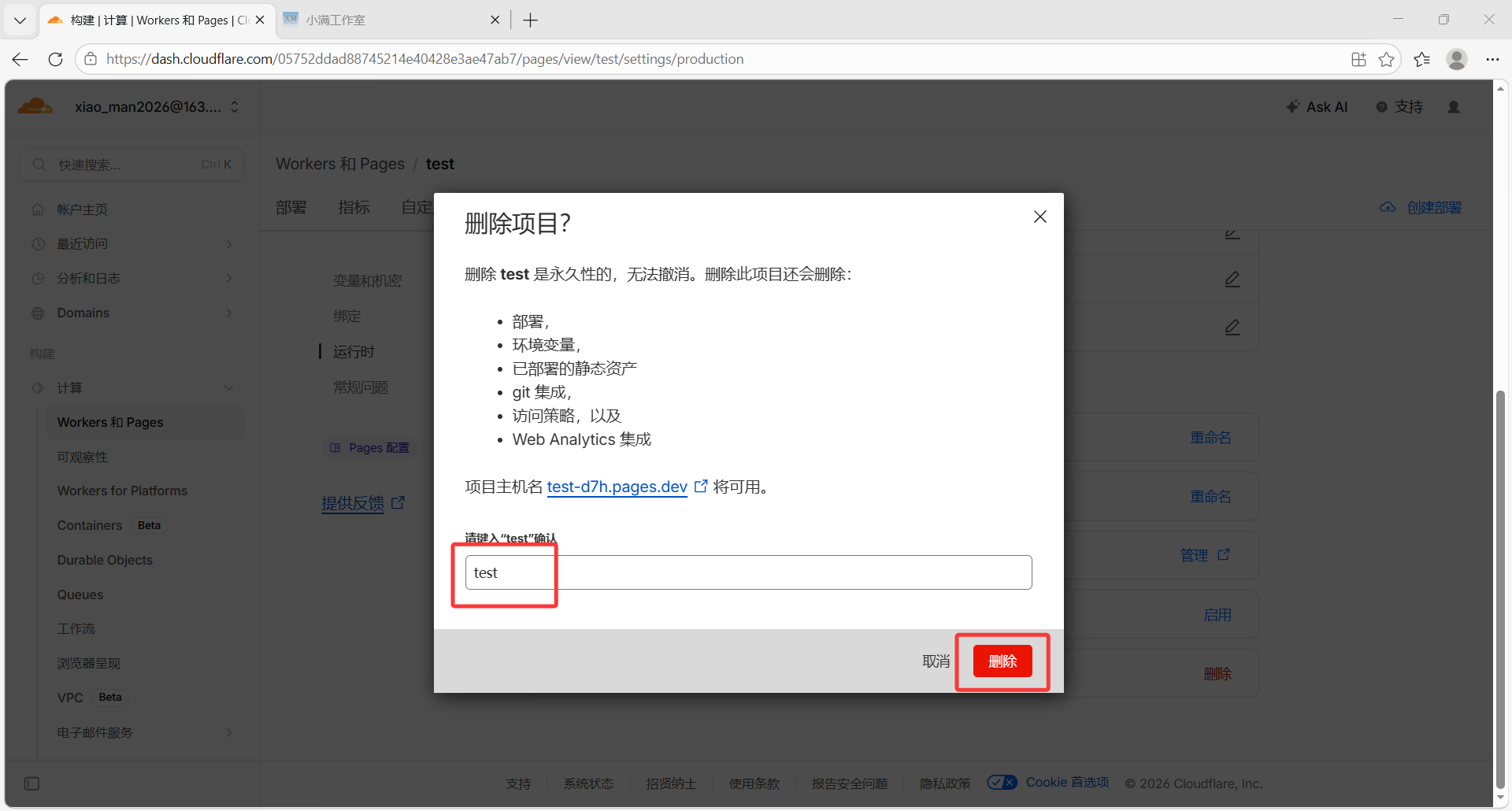Click the favorites star icon
The width and height of the screenshot is (1512, 811).
coord(1386,59)
